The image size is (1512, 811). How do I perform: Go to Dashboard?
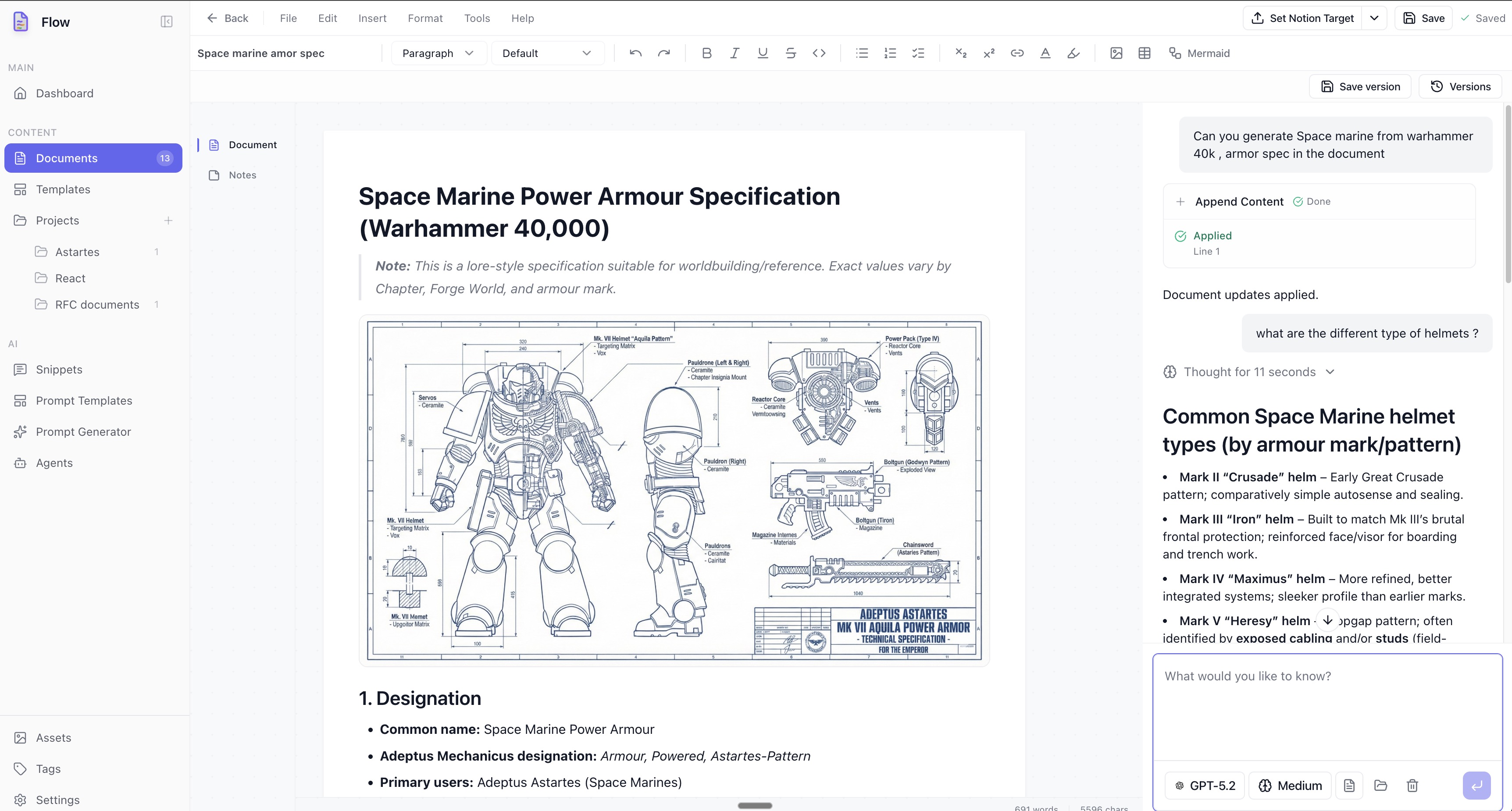[x=93, y=93]
